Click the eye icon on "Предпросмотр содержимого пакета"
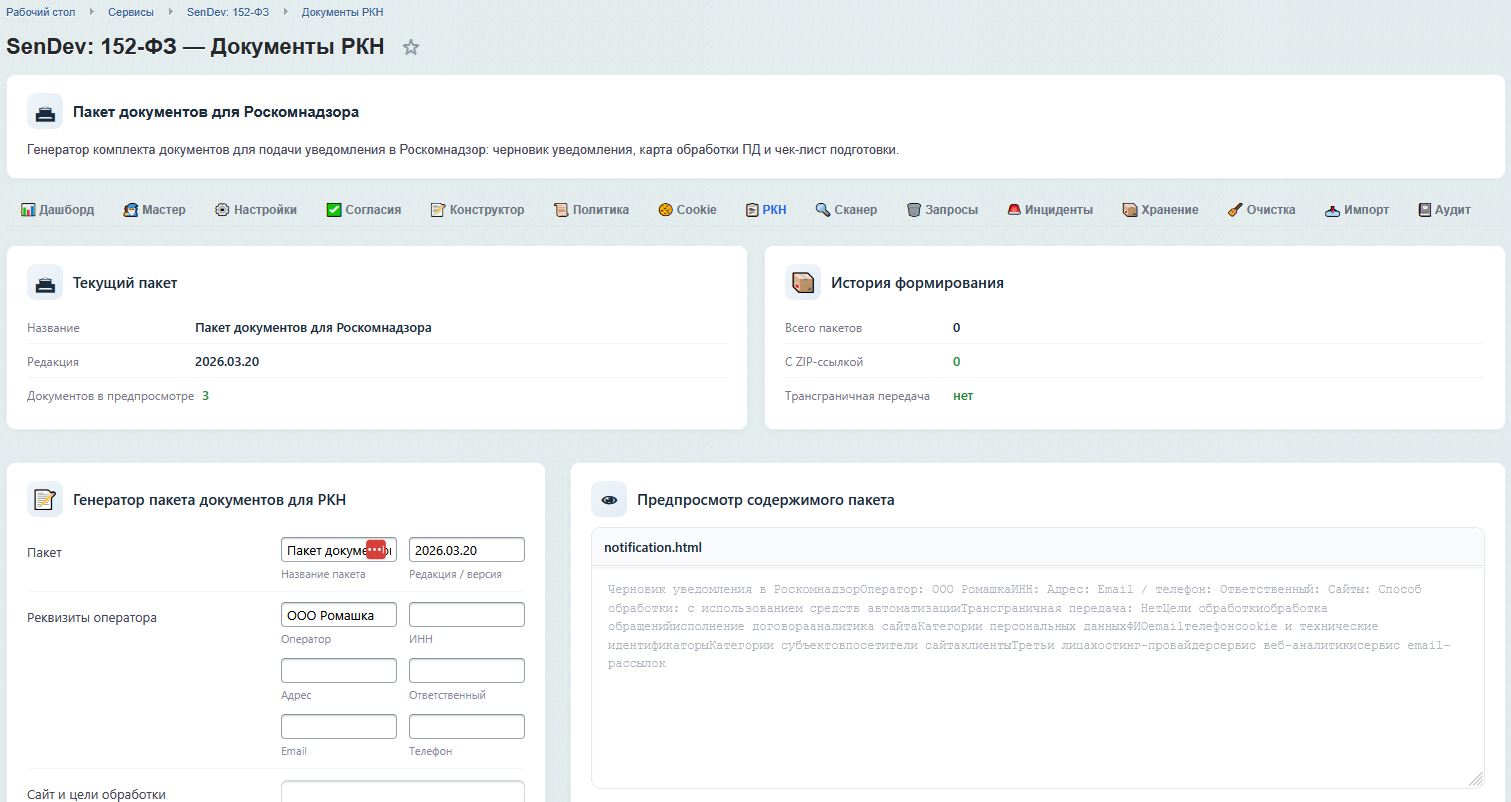 coord(608,498)
